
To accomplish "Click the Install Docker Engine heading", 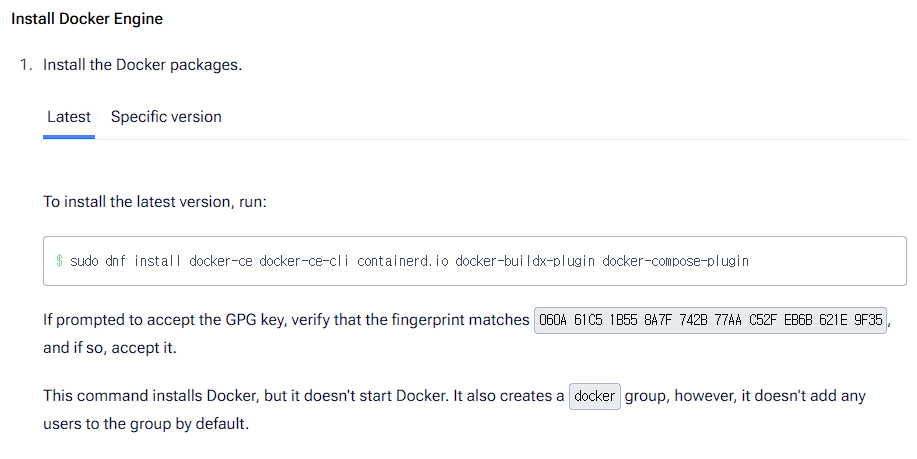I will [x=87, y=19].
